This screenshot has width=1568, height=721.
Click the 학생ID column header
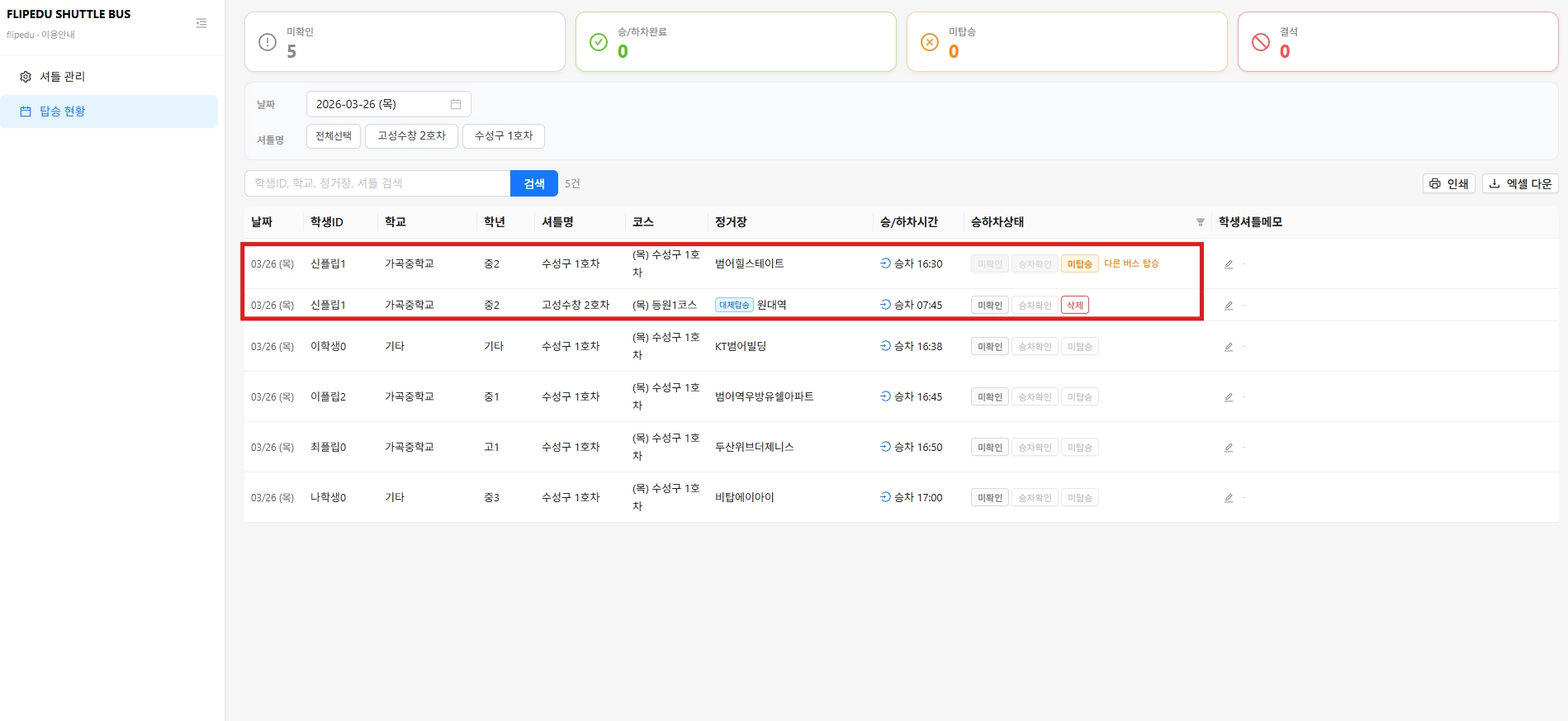tap(327, 222)
